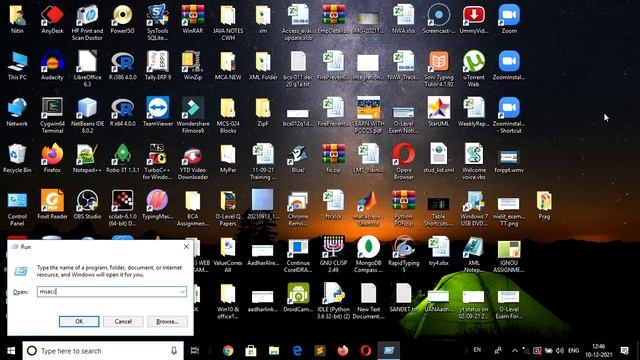
Task: Open the Recycle Bin
Action: click(x=17, y=159)
